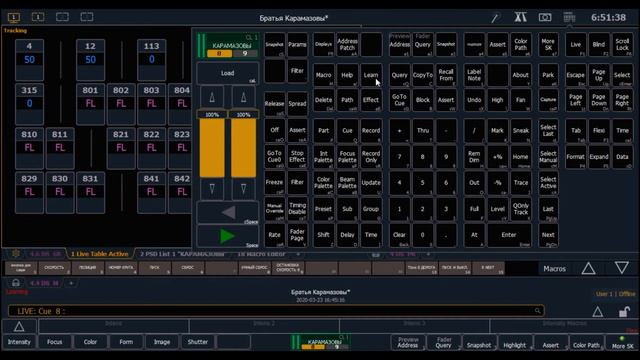
Task: Click the camera snapshot icon in top bar
Action: [545, 17]
